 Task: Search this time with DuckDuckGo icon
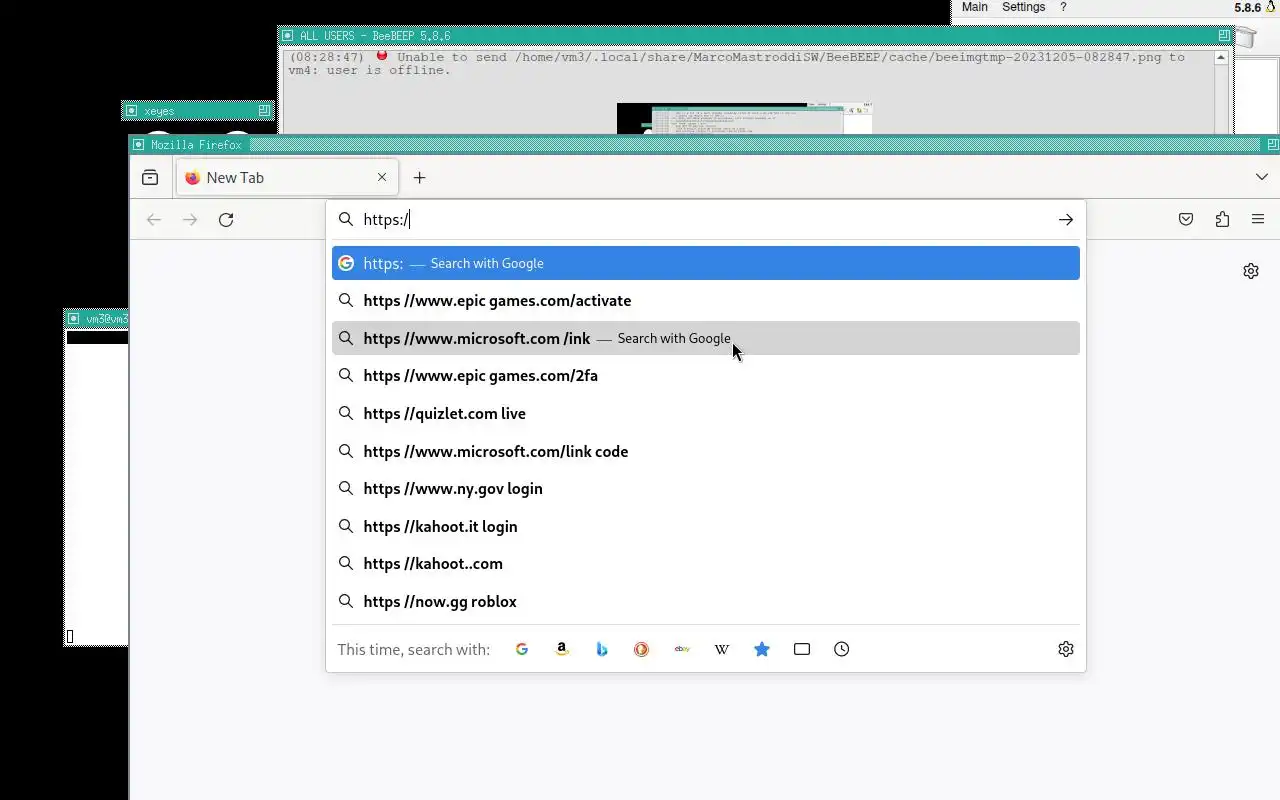tap(642, 649)
